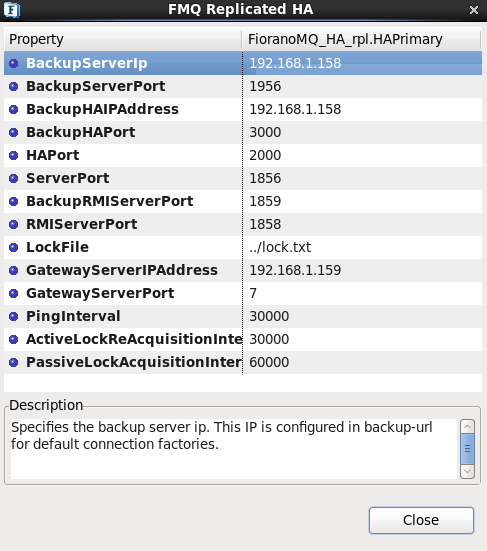Click the bullet icon beside BackupServerPort
The width and height of the screenshot is (487, 551).
pos(14,86)
